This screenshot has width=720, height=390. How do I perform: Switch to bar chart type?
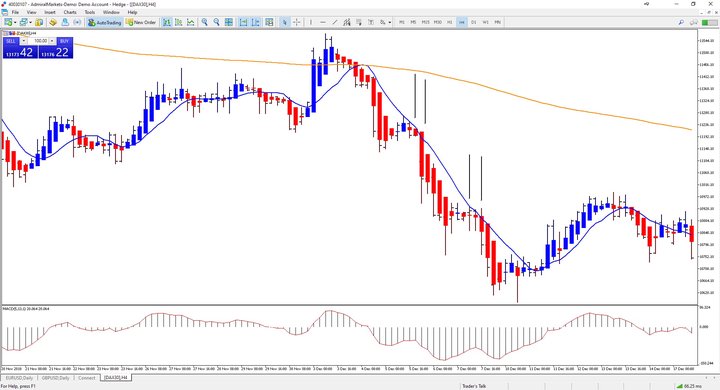167,22
